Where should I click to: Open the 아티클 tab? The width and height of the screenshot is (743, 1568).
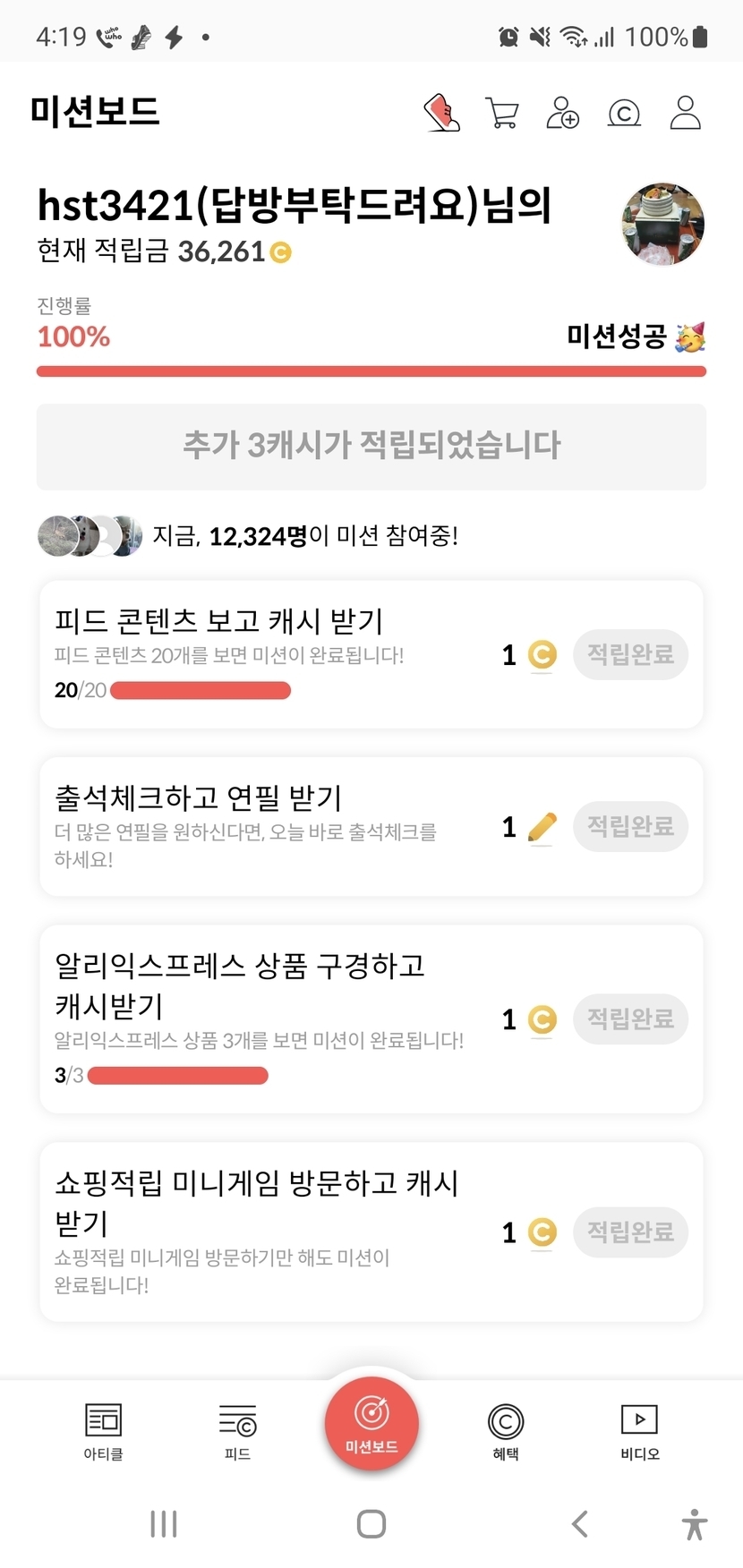tap(103, 1430)
